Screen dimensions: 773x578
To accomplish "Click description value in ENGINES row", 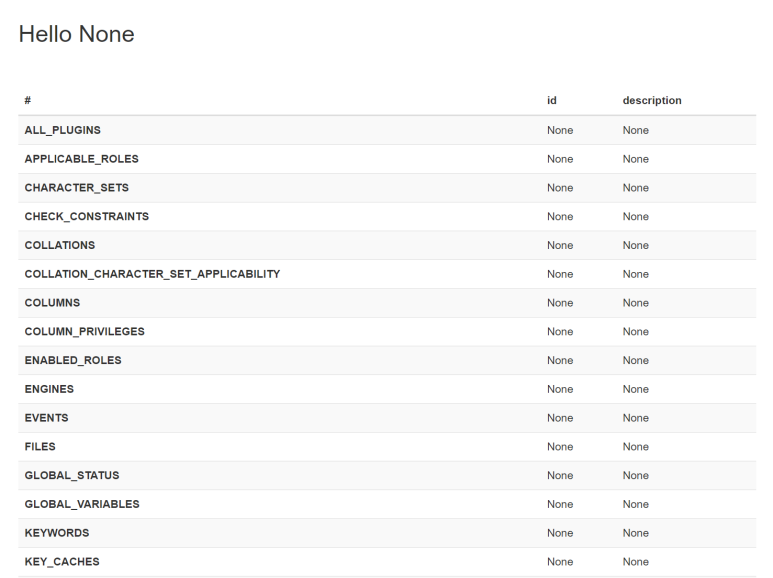I will pyautogui.click(x=635, y=389).
